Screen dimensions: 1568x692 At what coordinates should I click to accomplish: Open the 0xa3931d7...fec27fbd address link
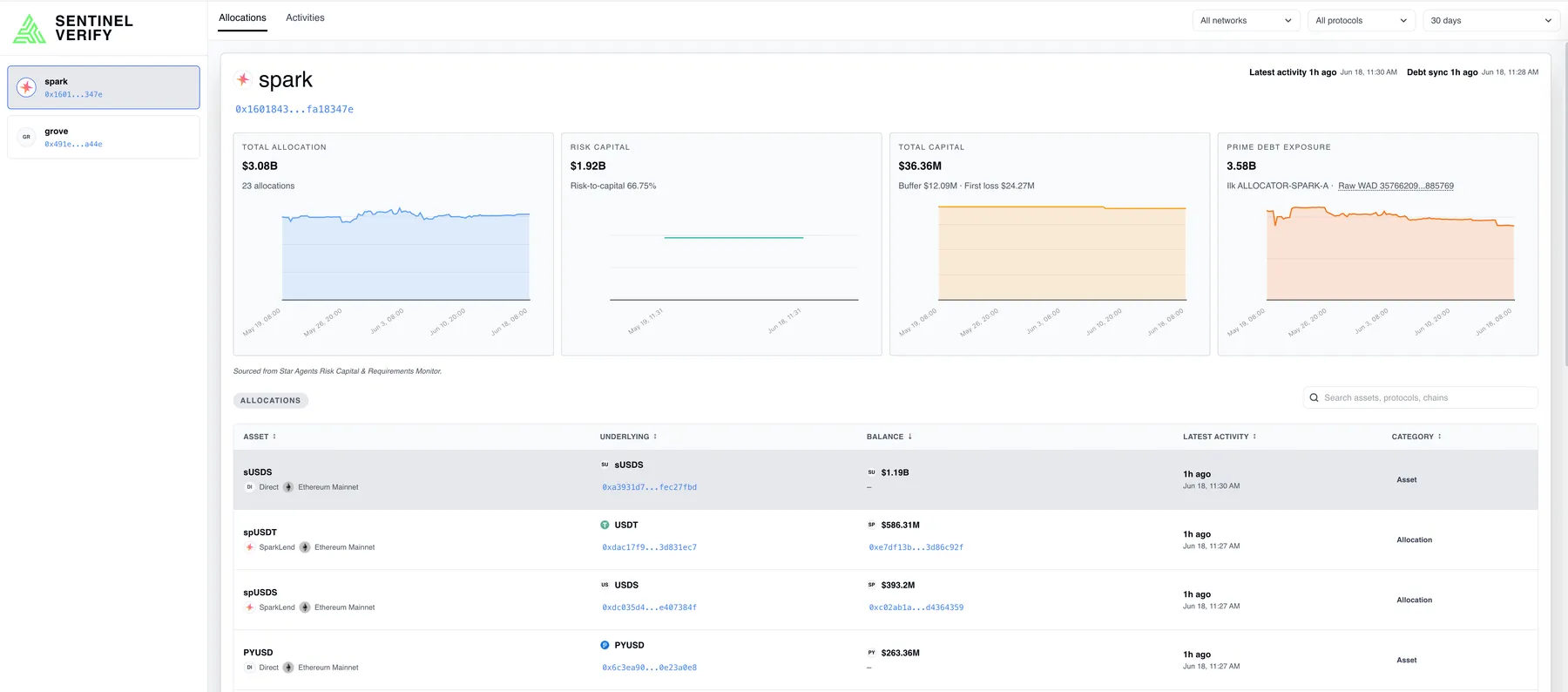649,487
